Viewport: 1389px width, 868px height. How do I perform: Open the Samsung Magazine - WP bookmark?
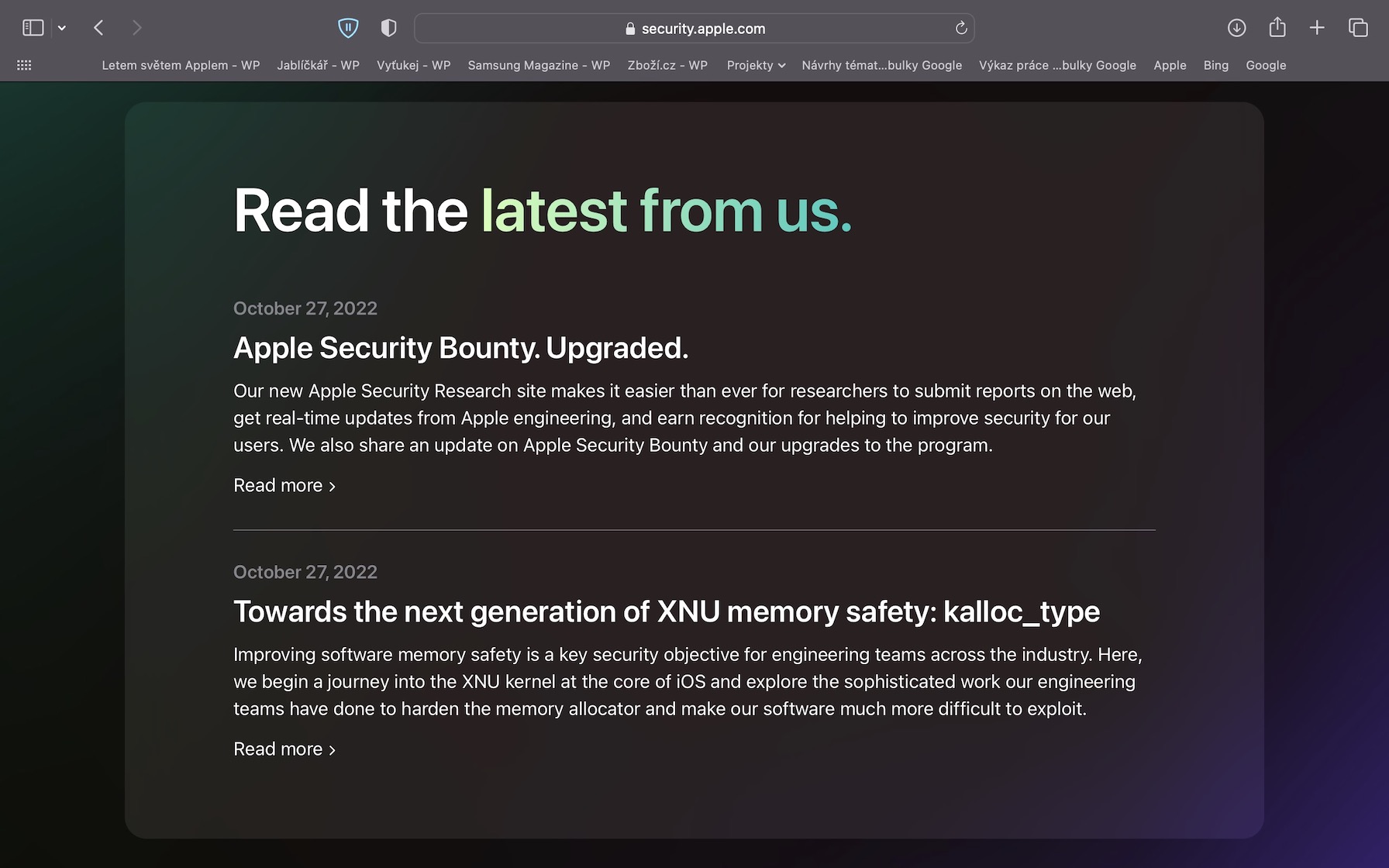pos(539,65)
